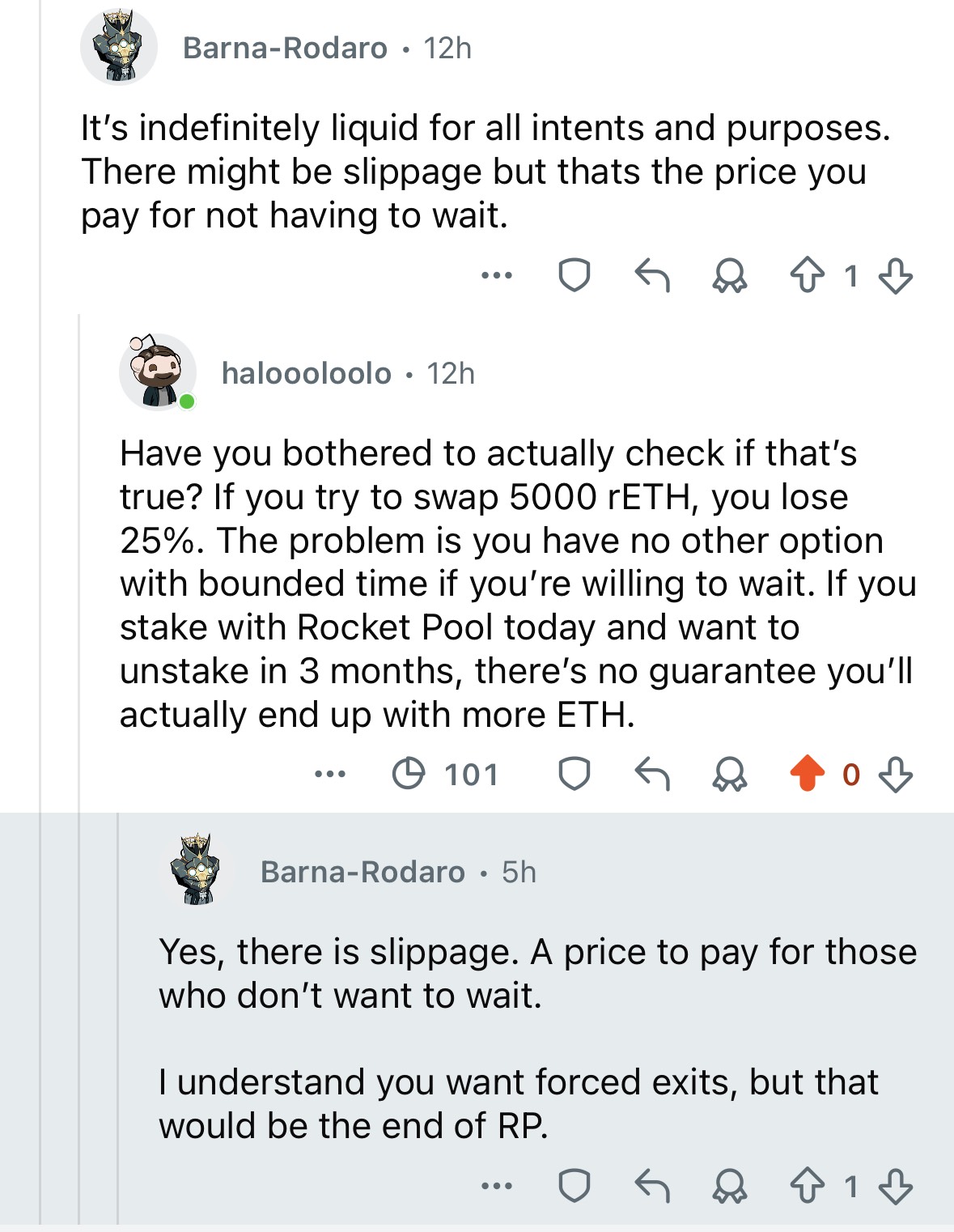Downvote halooolooIo's comment
The height and width of the screenshot is (1232, 954).
click(x=895, y=775)
